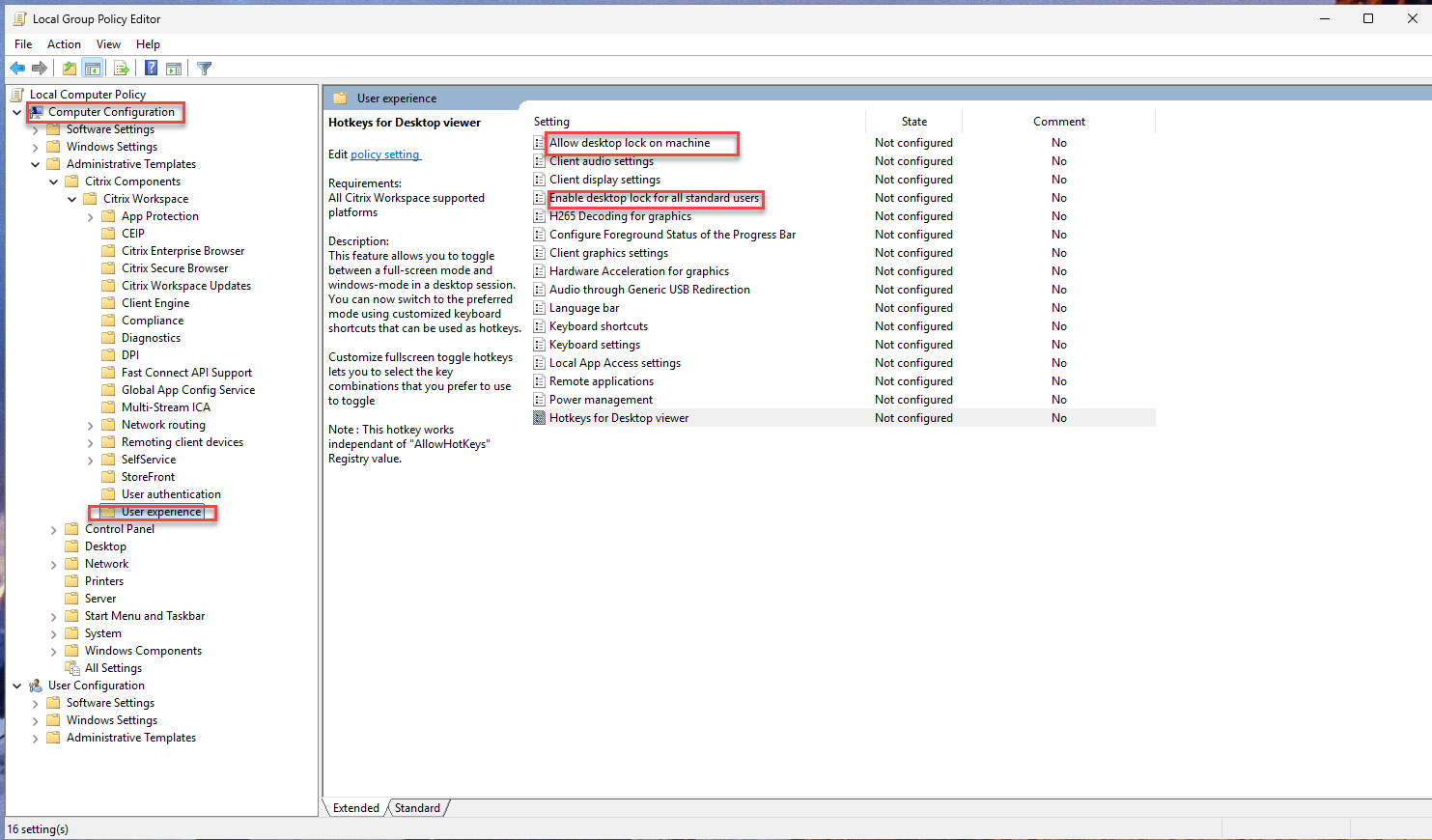
Task: Click the DPI folder icon
Action: pos(109,355)
